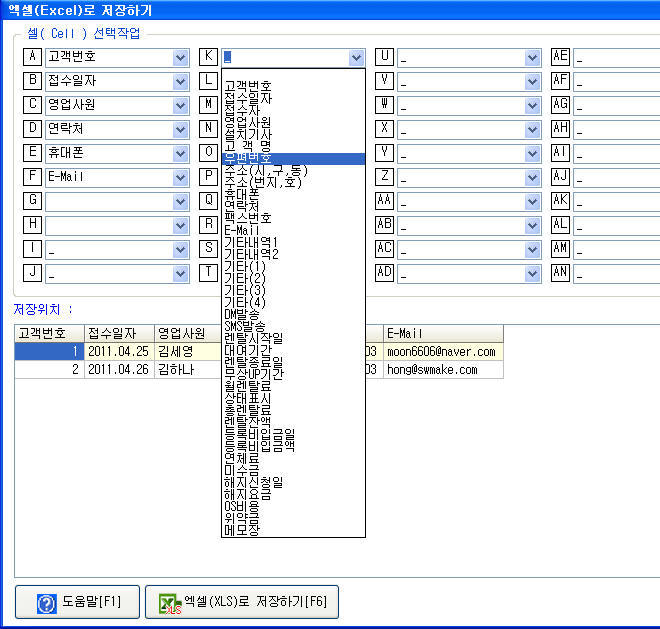Image resolution: width=660 pixels, height=629 pixels.
Task: Click the 저장위치 label
Action: (x=43, y=309)
